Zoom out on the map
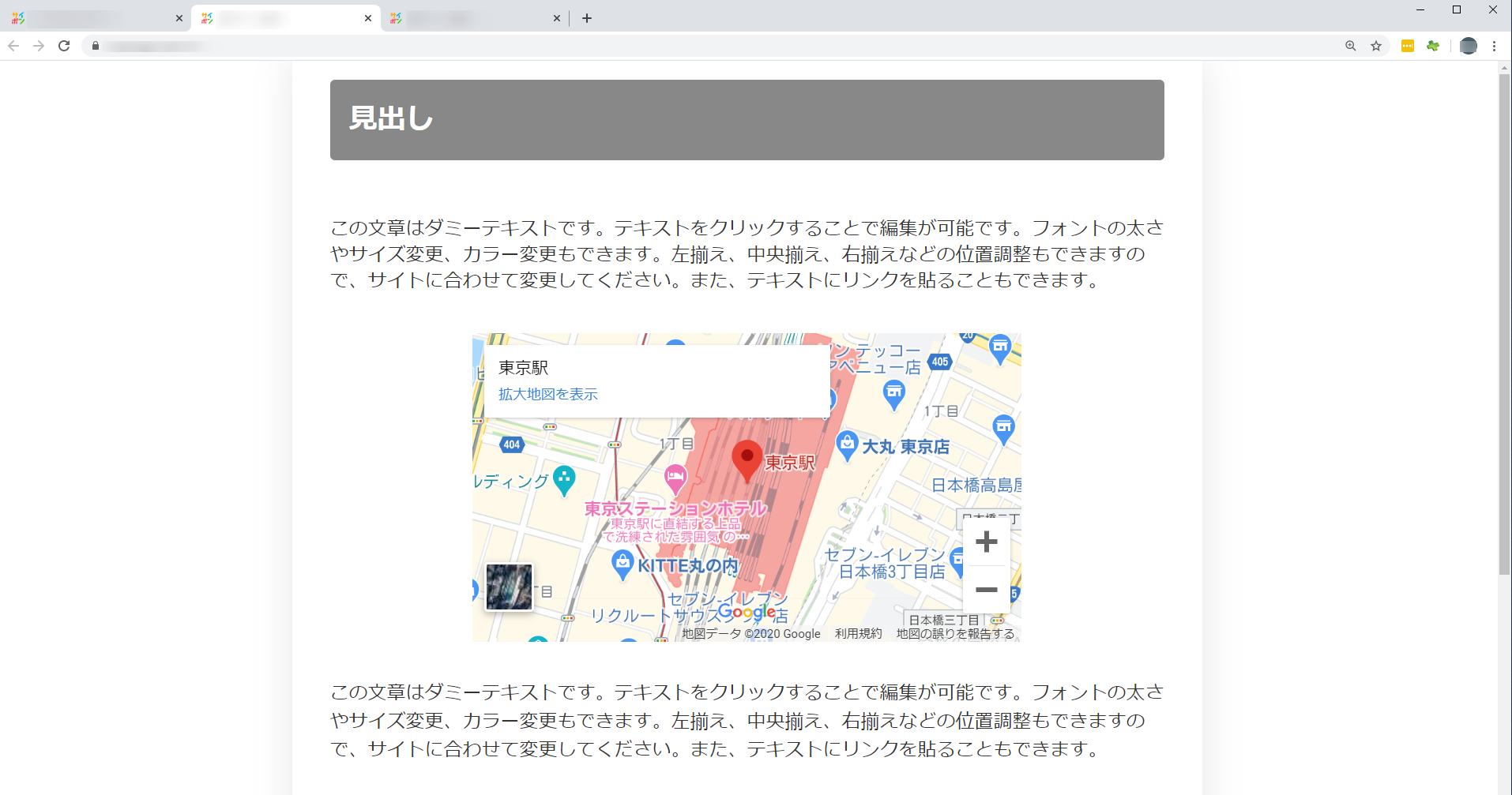Image resolution: width=1512 pixels, height=795 pixels. pyautogui.click(x=987, y=590)
